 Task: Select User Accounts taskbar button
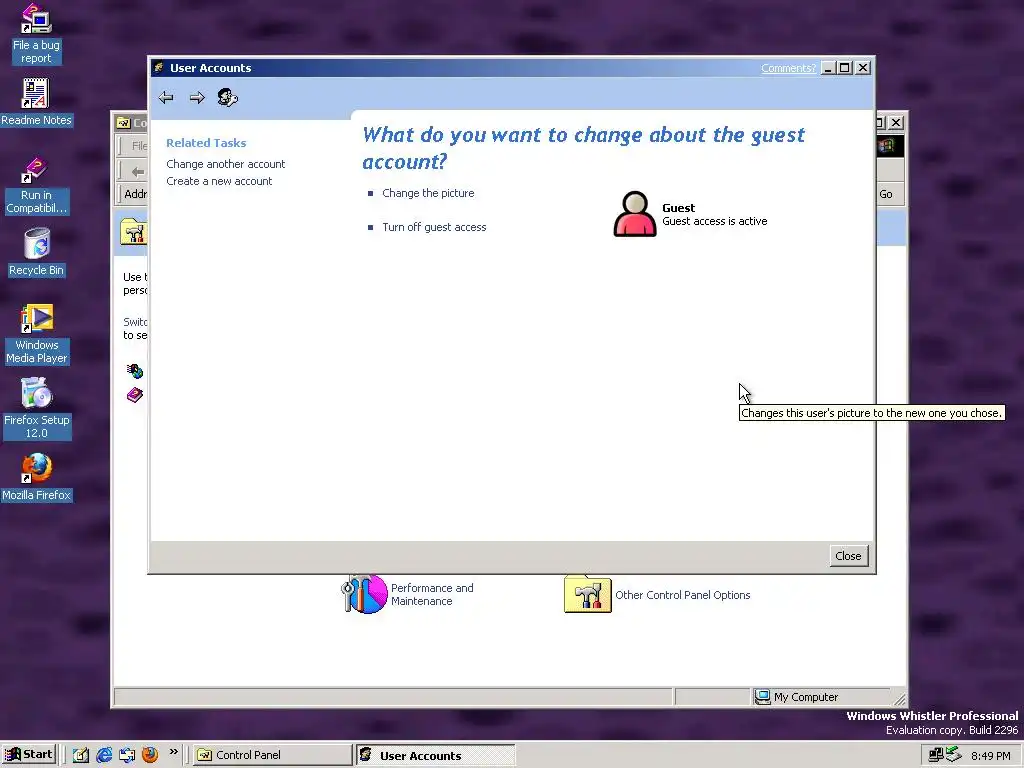[x=435, y=756]
